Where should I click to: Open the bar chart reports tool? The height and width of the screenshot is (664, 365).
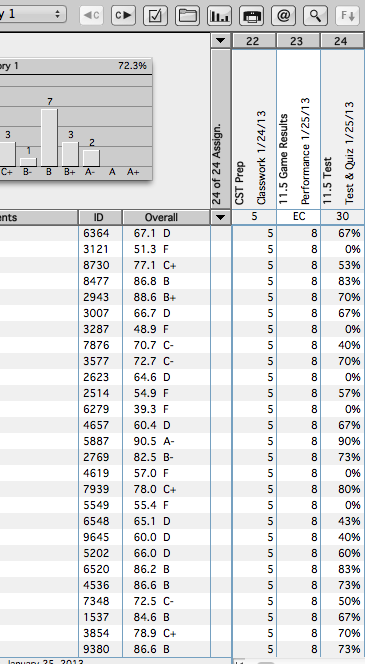pyautogui.click(x=219, y=16)
